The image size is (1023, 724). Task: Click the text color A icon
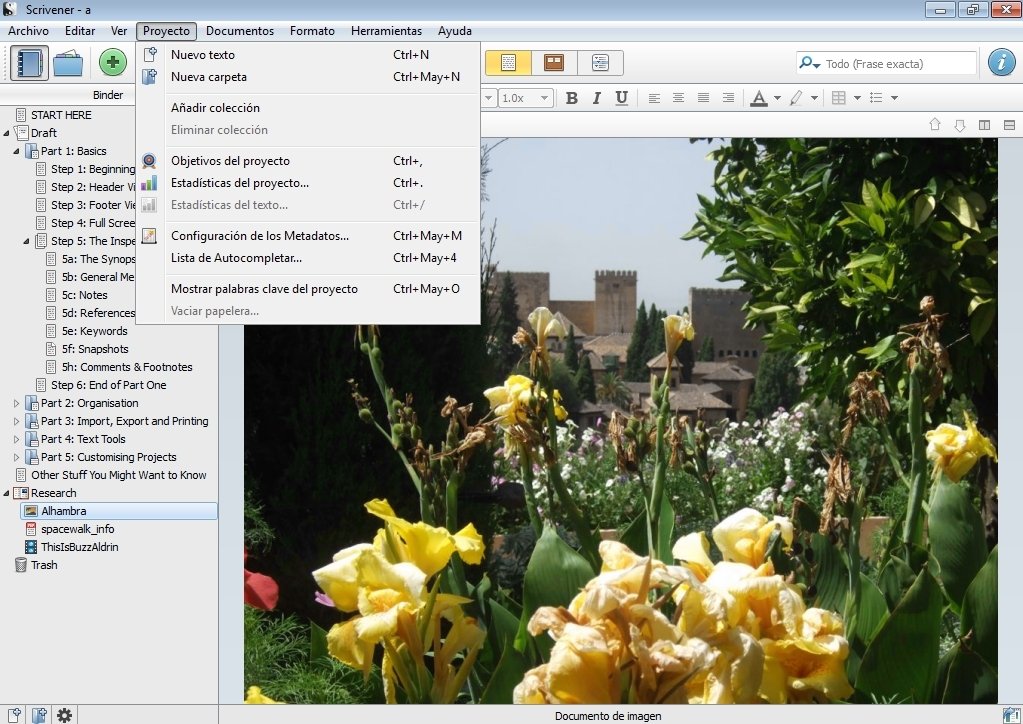point(758,98)
